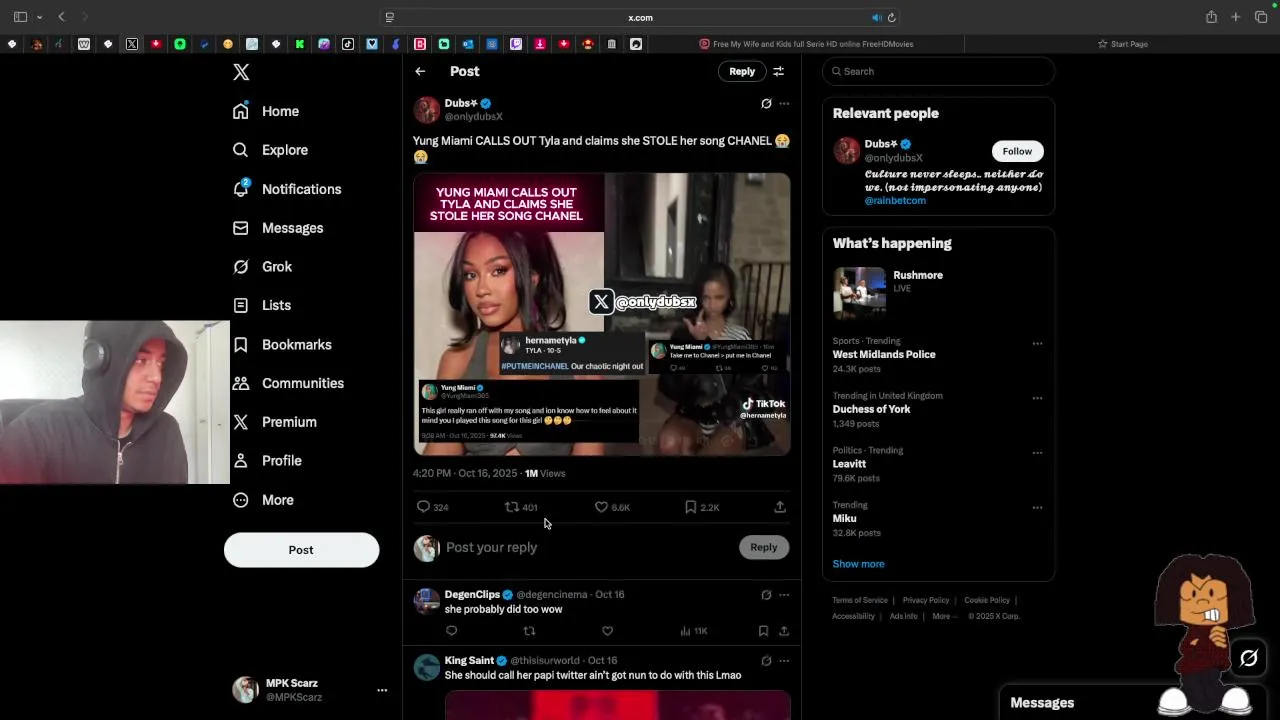The height and width of the screenshot is (720, 1280).
Task: Open Grok from the sidebar
Action: pos(262,267)
